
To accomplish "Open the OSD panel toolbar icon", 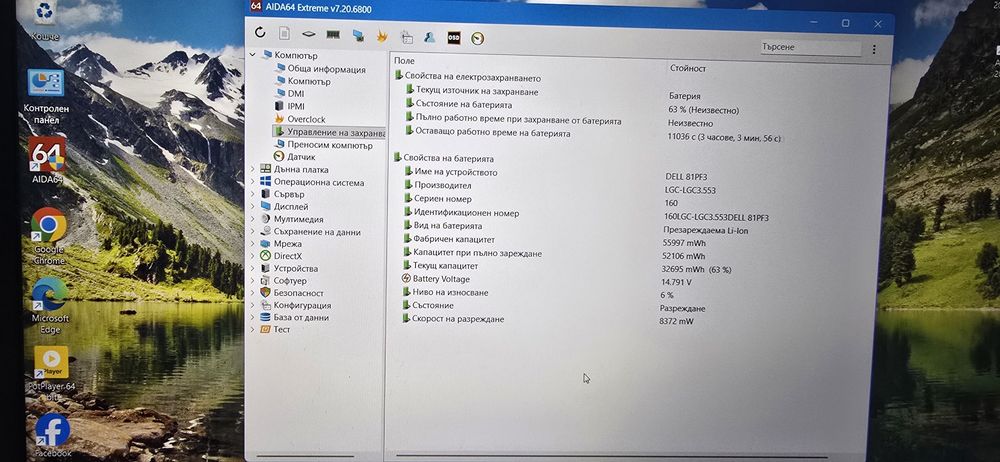I will (x=453, y=38).
